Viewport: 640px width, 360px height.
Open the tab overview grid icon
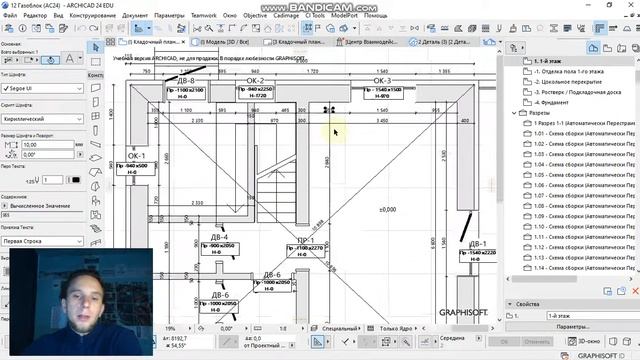[x=110, y=42]
